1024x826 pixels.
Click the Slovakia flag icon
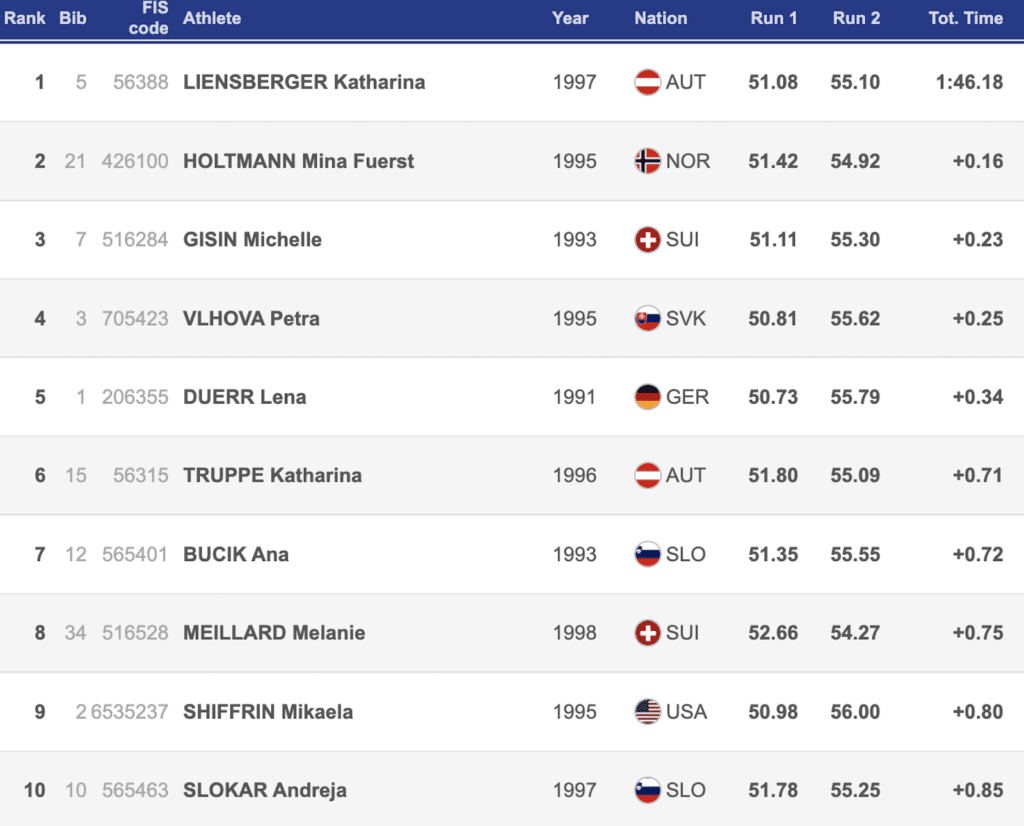[x=648, y=318]
